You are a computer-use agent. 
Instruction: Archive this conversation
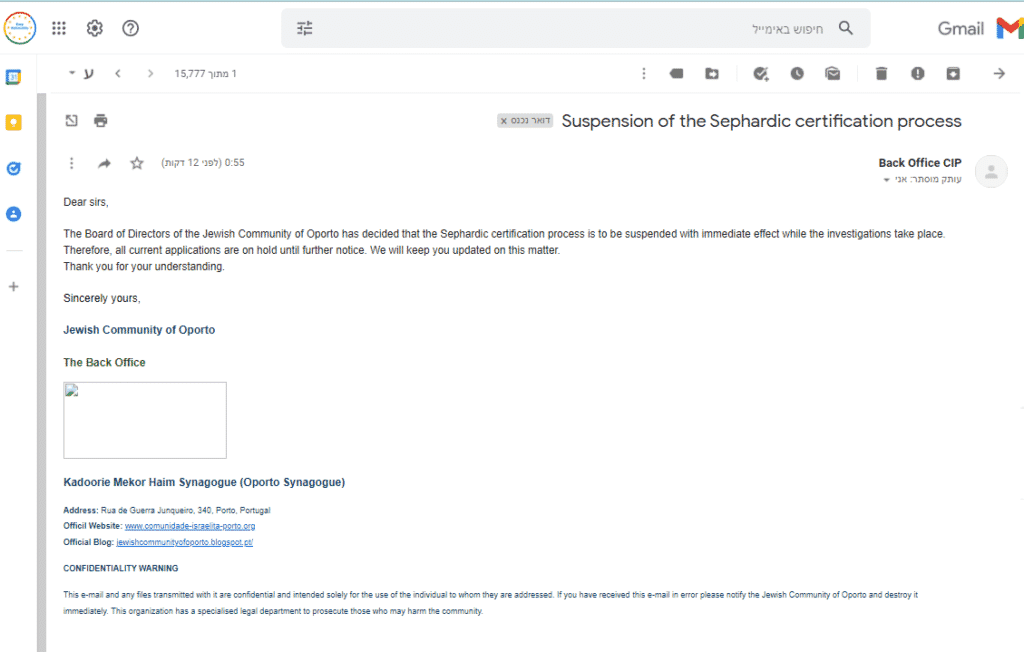coord(953,74)
